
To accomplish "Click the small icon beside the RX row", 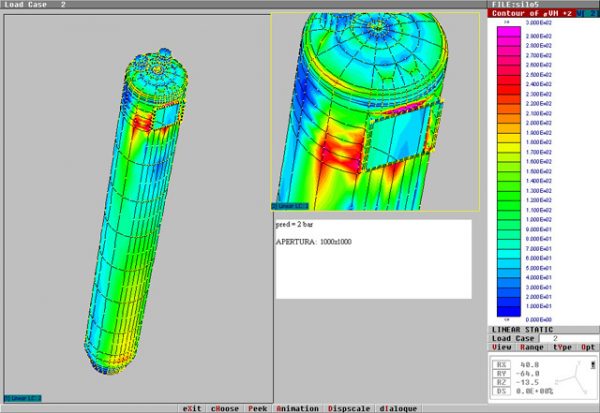I will tap(593, 365).
